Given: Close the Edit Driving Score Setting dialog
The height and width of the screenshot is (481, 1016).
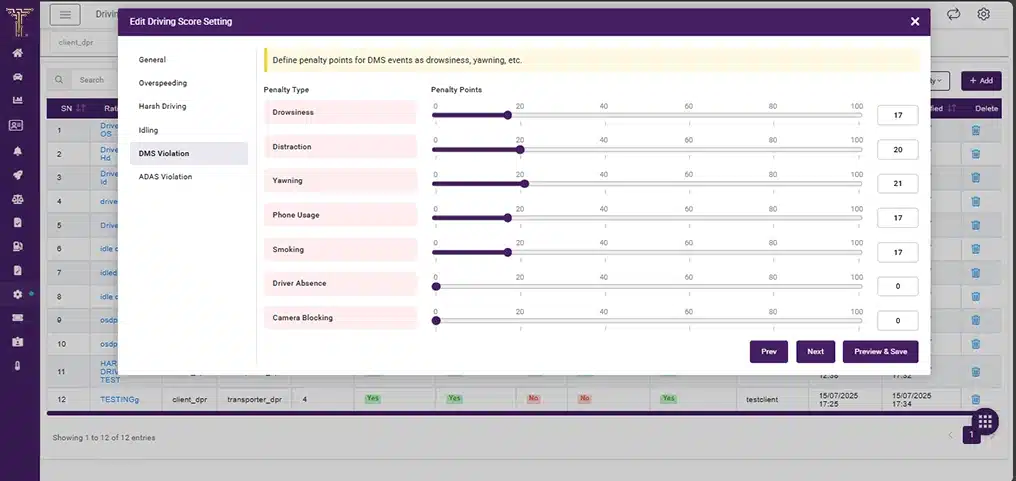Looking at the screenshot, I should (x=914, y=21).
